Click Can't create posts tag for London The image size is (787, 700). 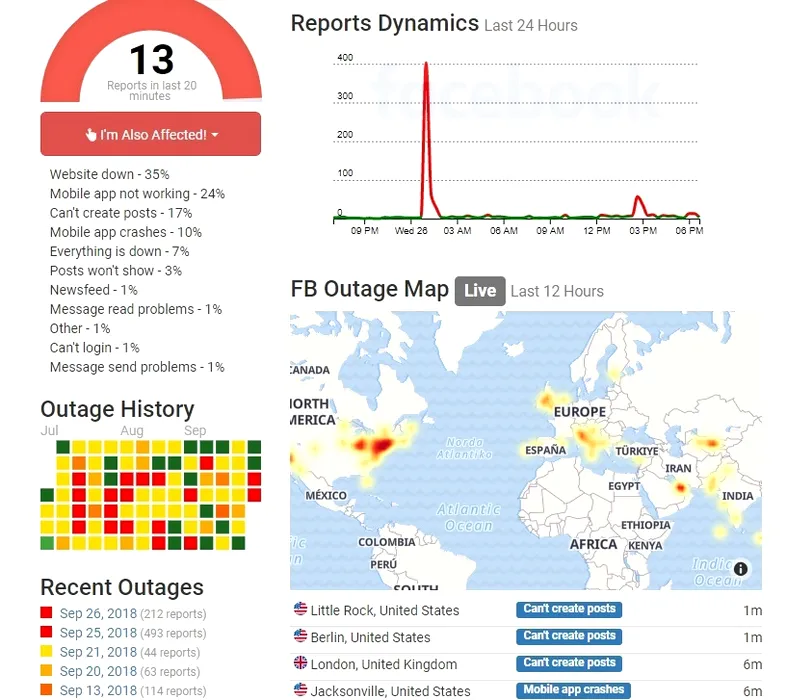[569, 663]
